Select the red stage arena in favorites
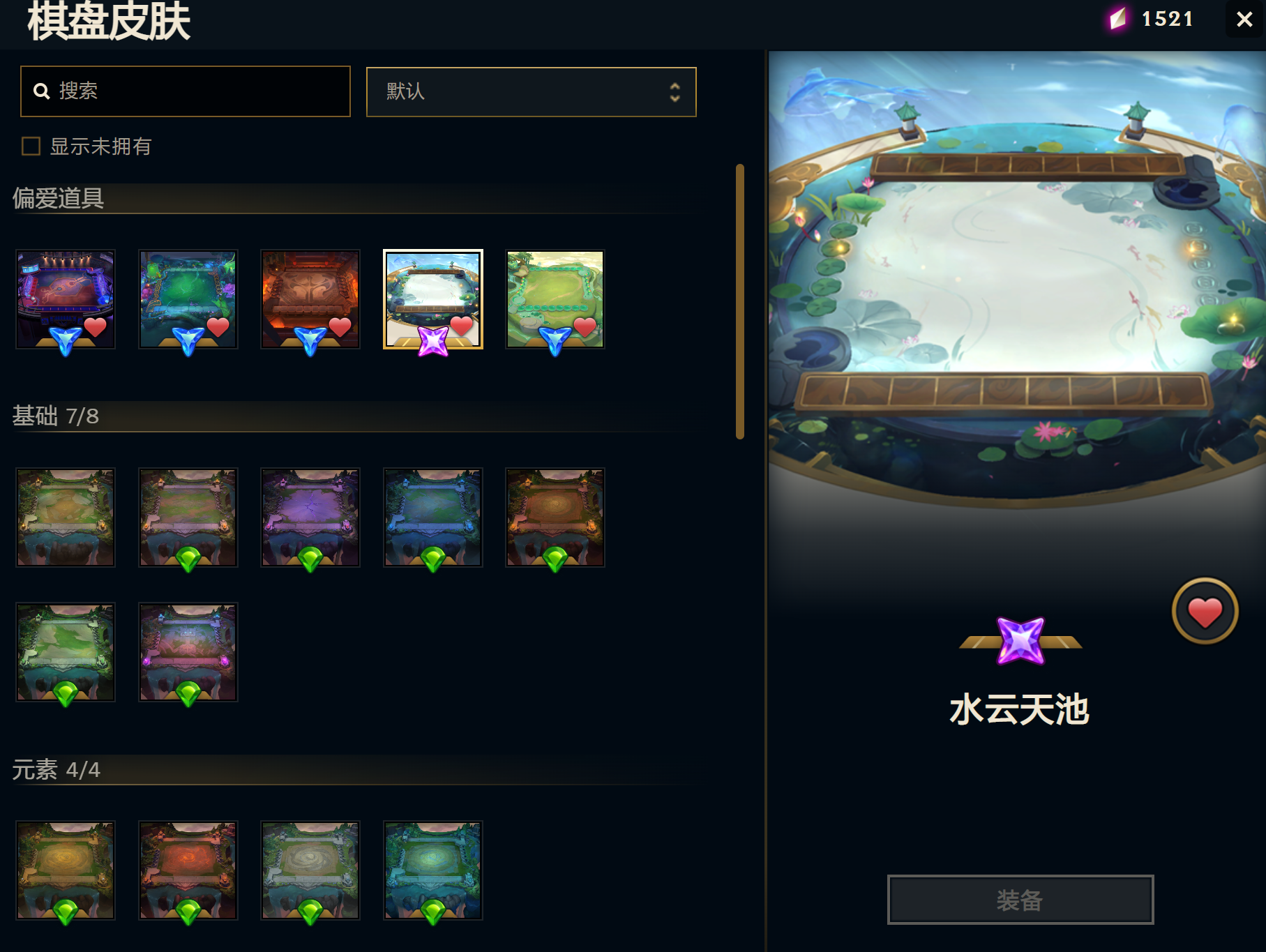Screen dimensions: 1266x952 (x=66, y=299)
